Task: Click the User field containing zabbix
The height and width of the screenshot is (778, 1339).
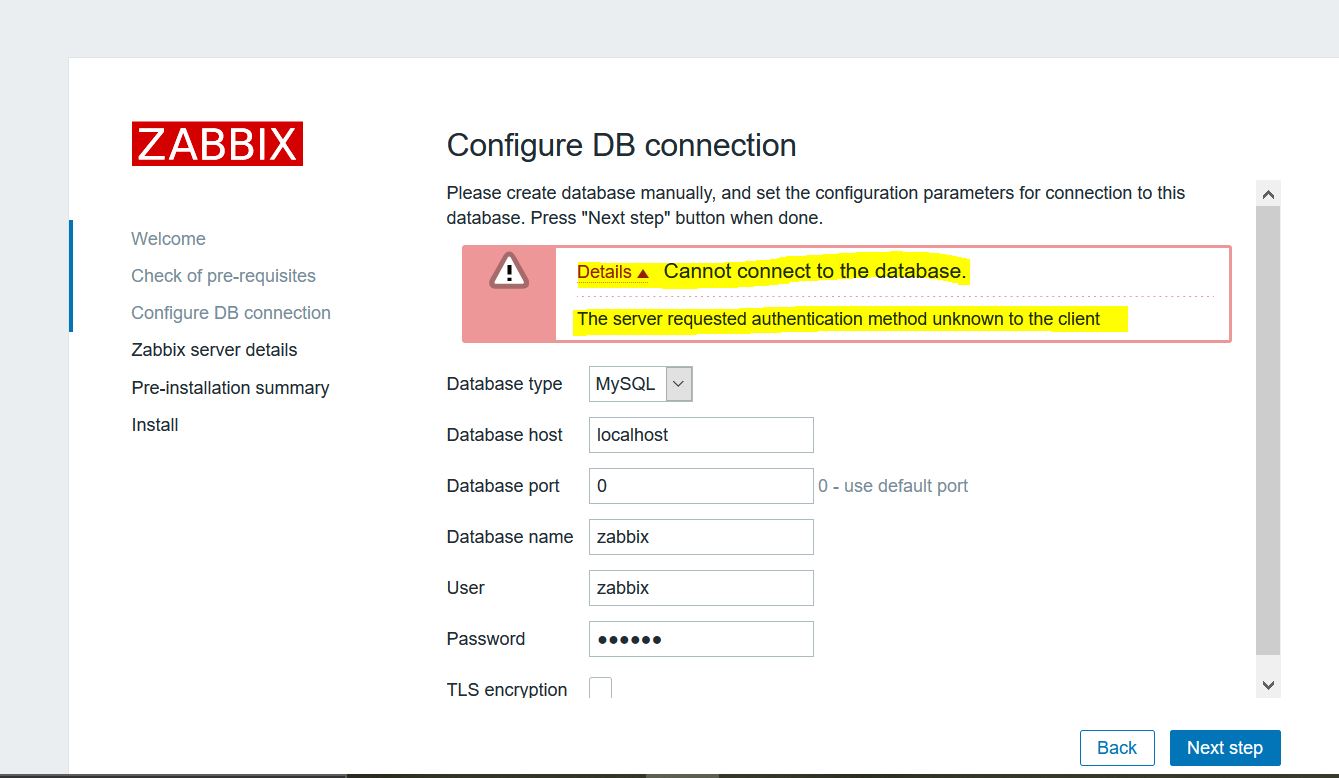Action: point(701,588)
